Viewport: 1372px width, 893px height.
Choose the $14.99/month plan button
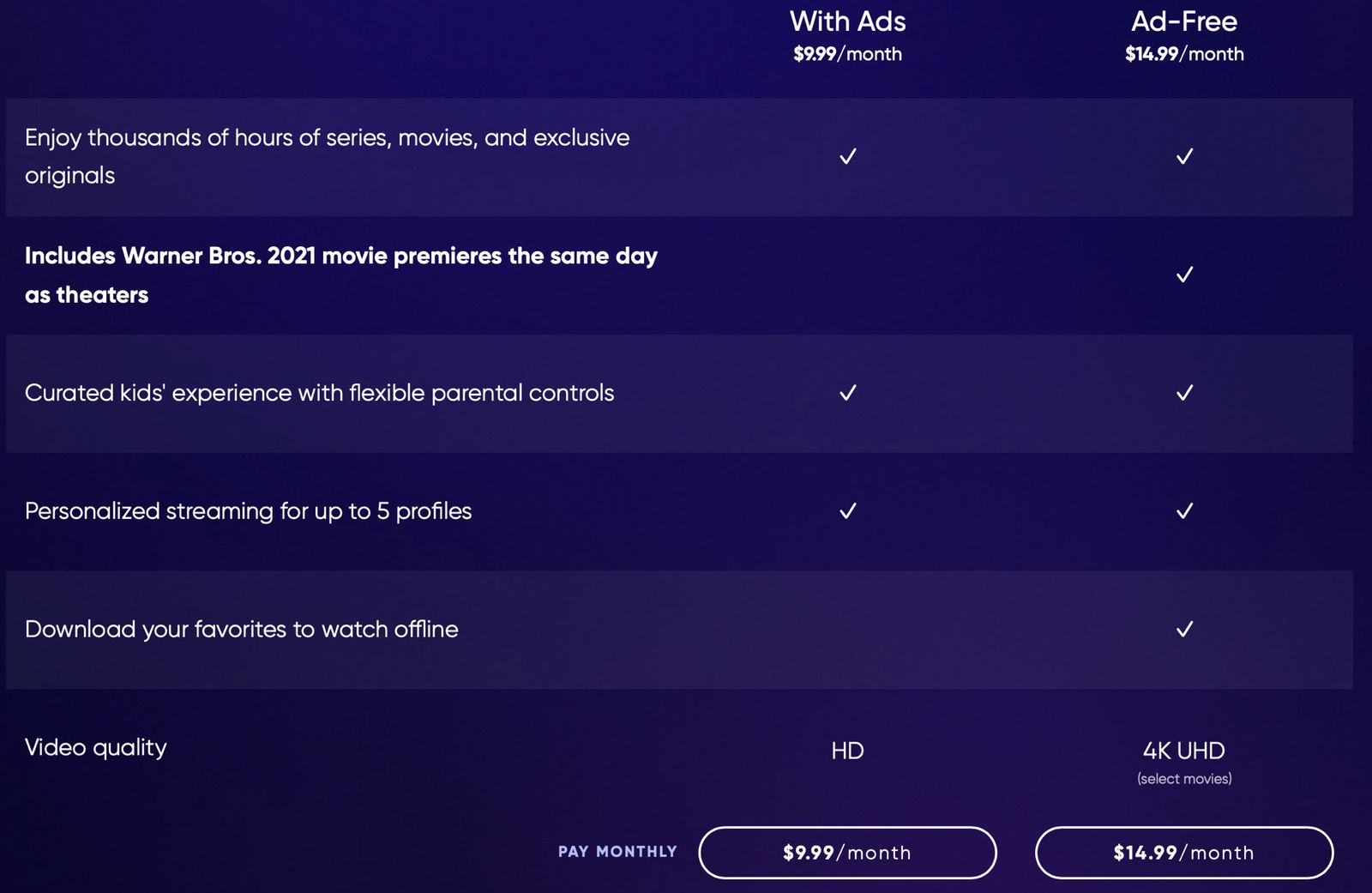click(x=1183, y=853)
